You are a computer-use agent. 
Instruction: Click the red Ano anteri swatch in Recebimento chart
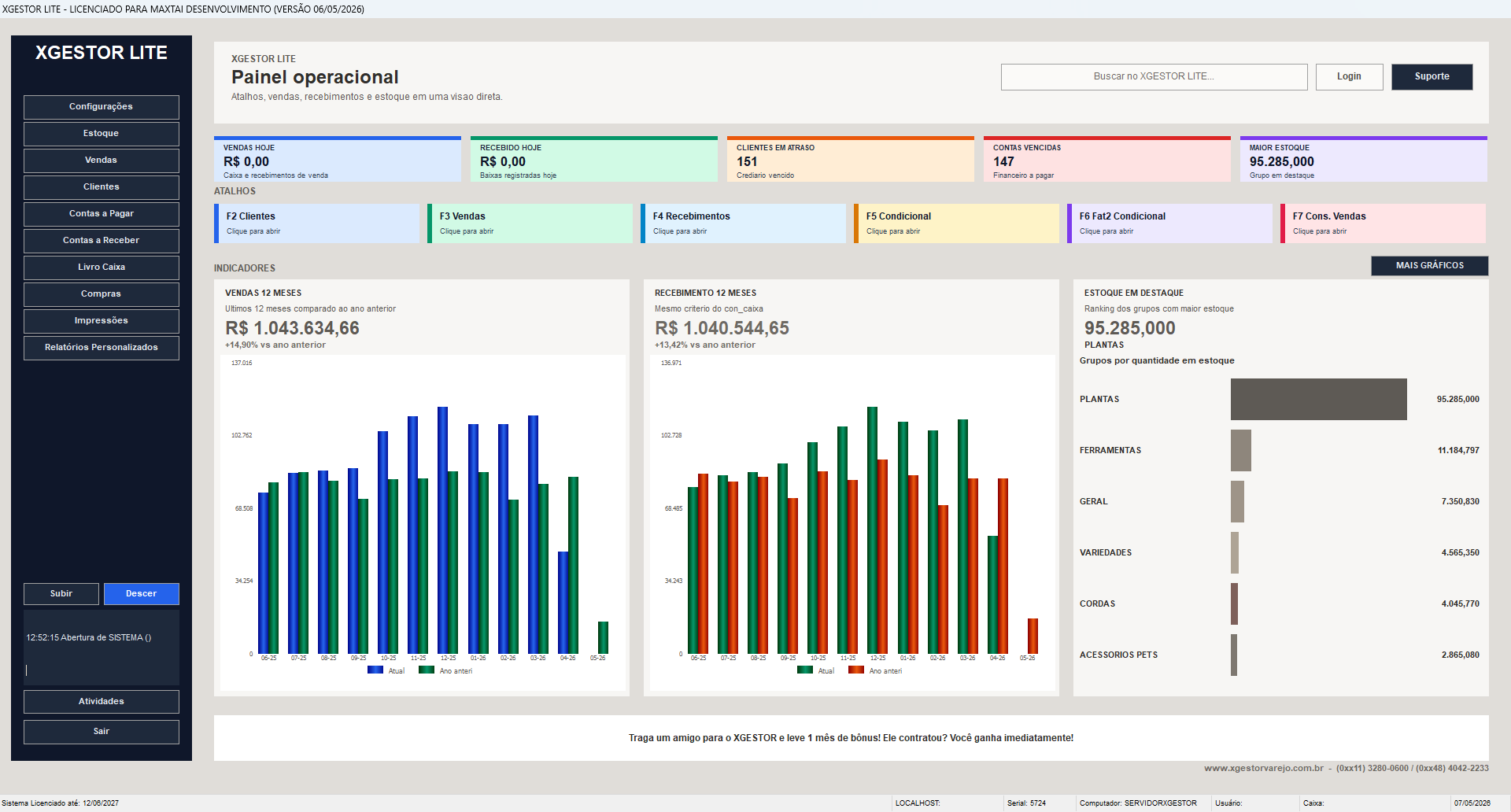pyautogui.click(x=856, y=670)
